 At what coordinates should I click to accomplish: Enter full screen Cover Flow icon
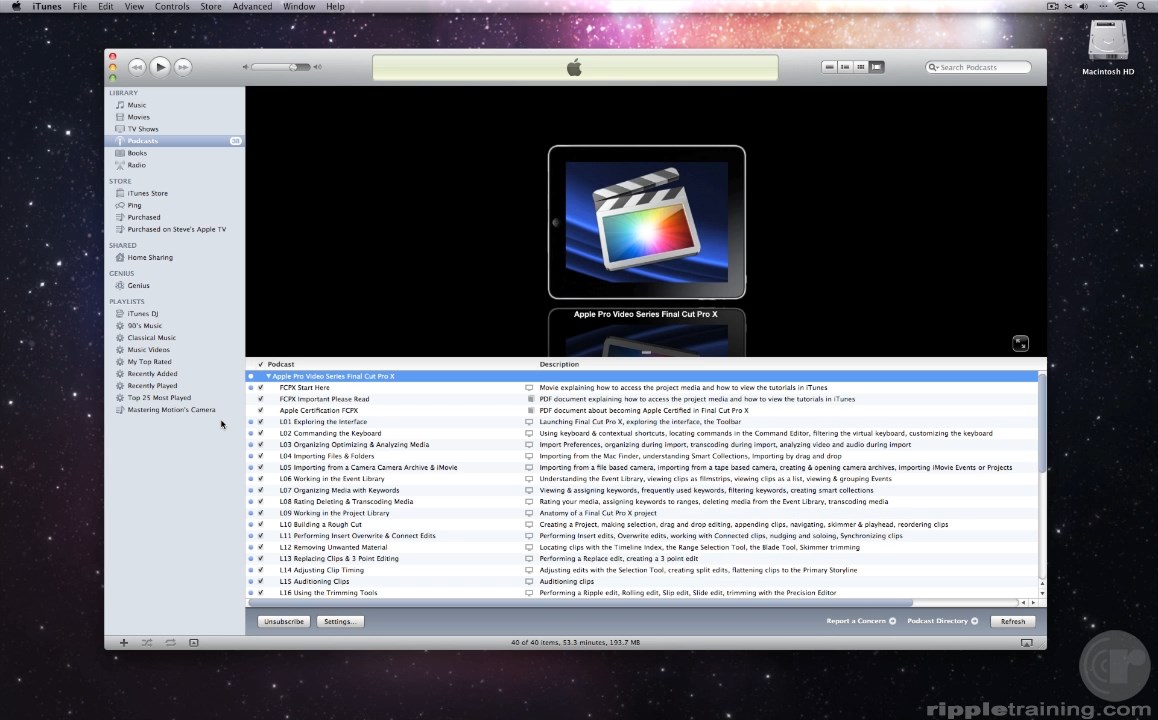(1020, 343)
